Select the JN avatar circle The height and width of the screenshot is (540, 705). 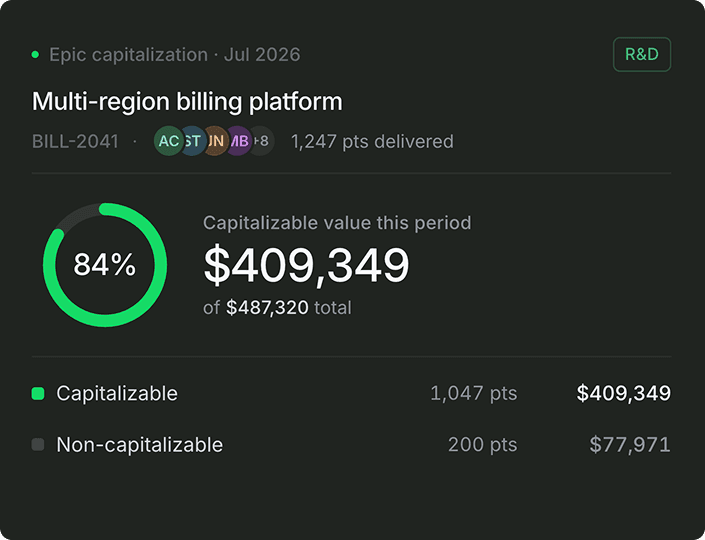point(218,141)
